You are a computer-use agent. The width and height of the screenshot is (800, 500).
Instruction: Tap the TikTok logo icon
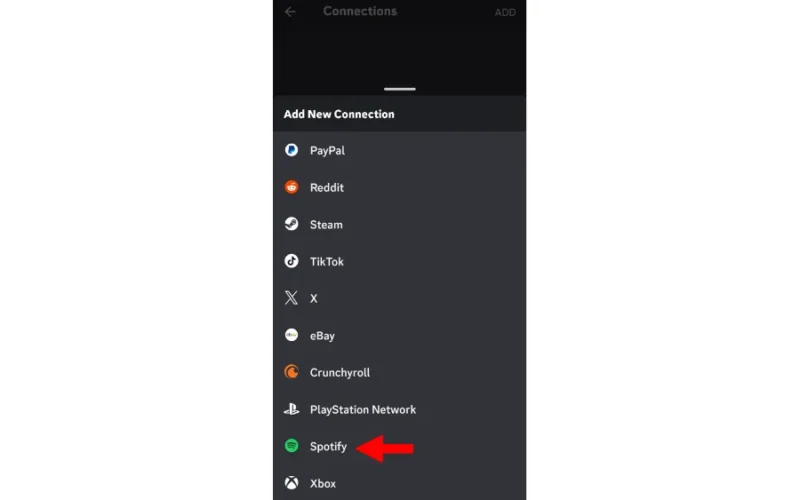tap(291, 261)
